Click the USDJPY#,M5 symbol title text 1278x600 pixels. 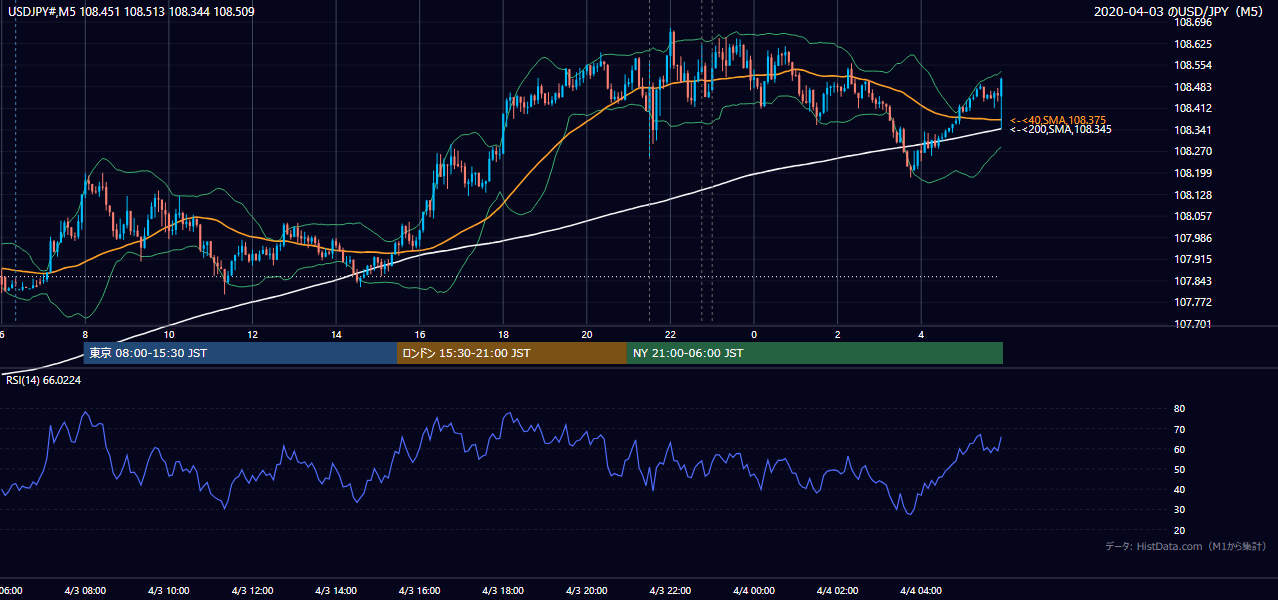tap(40, 12)
